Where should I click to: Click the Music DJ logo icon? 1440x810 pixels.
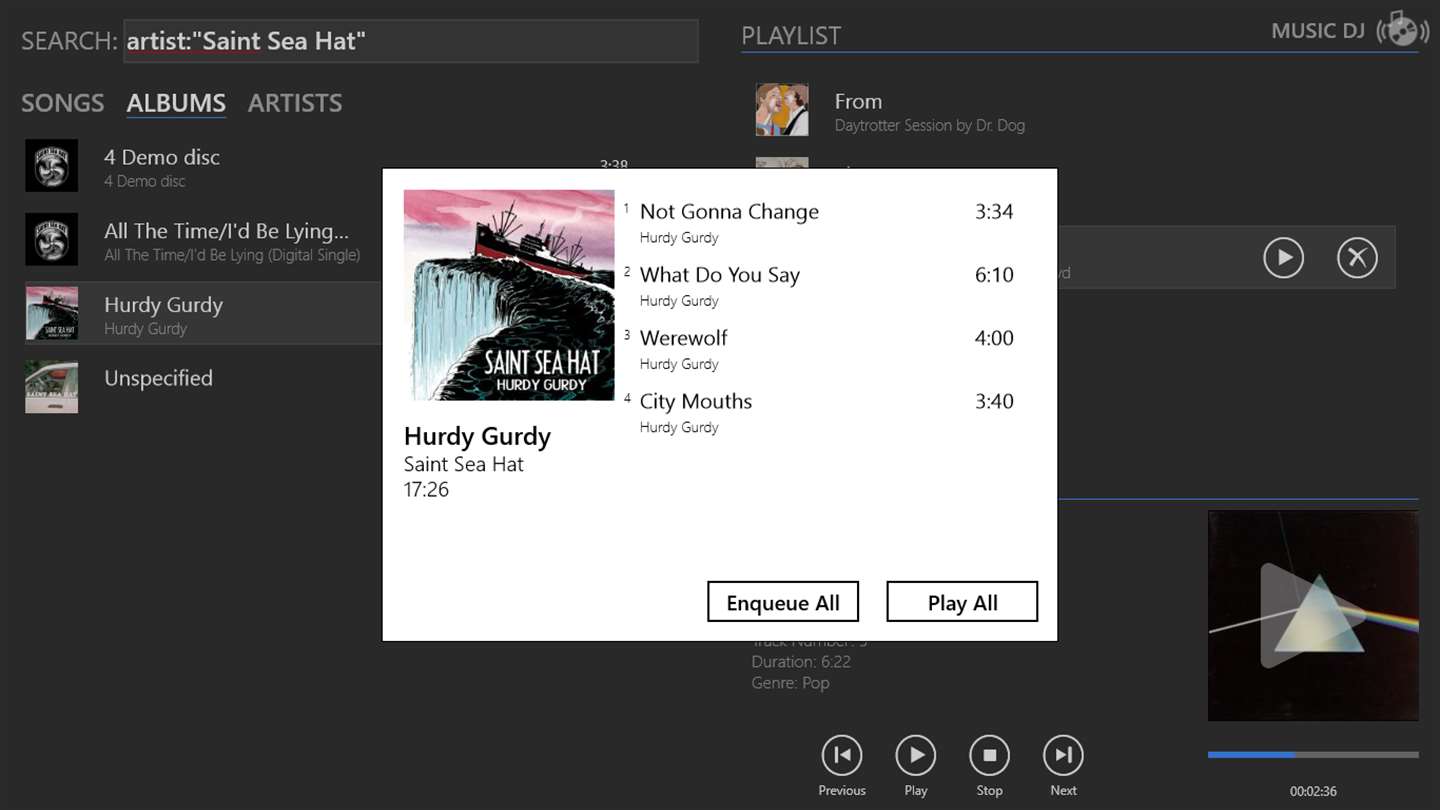pyautogui.click(x=1401, y=30)
